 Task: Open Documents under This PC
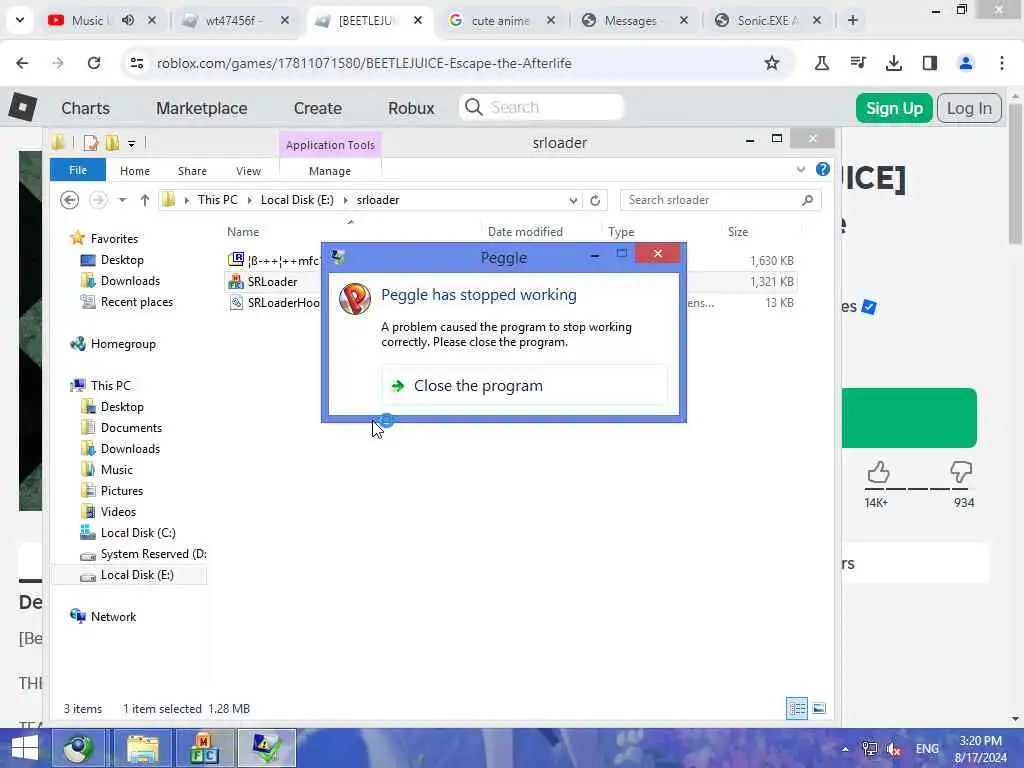(131, 428)
